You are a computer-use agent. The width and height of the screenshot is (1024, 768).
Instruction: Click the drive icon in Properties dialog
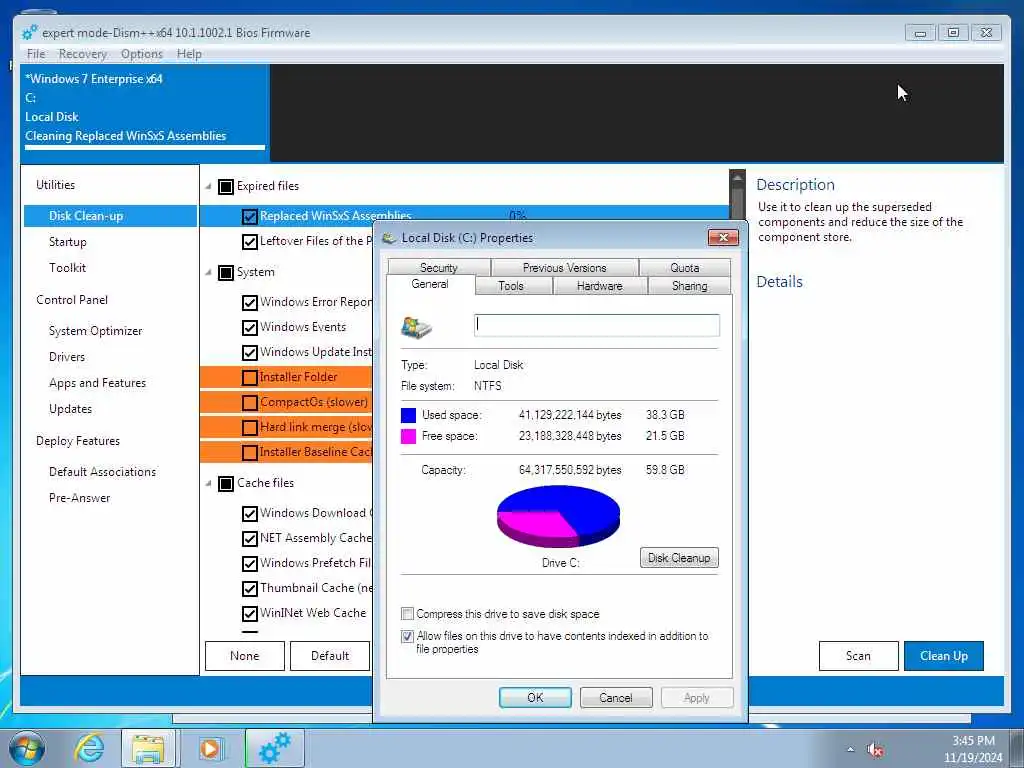tap(417, 326)
